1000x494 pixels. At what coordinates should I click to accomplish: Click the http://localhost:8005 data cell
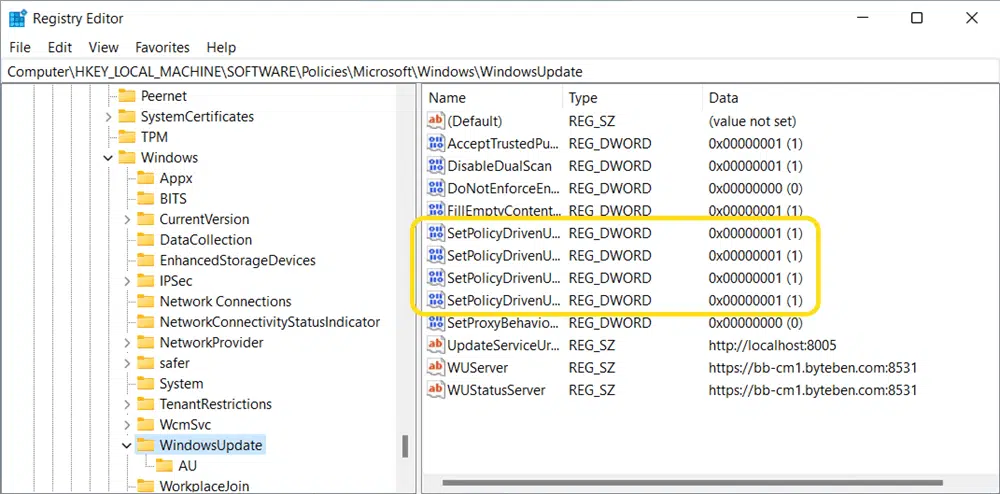coord(772,345)
